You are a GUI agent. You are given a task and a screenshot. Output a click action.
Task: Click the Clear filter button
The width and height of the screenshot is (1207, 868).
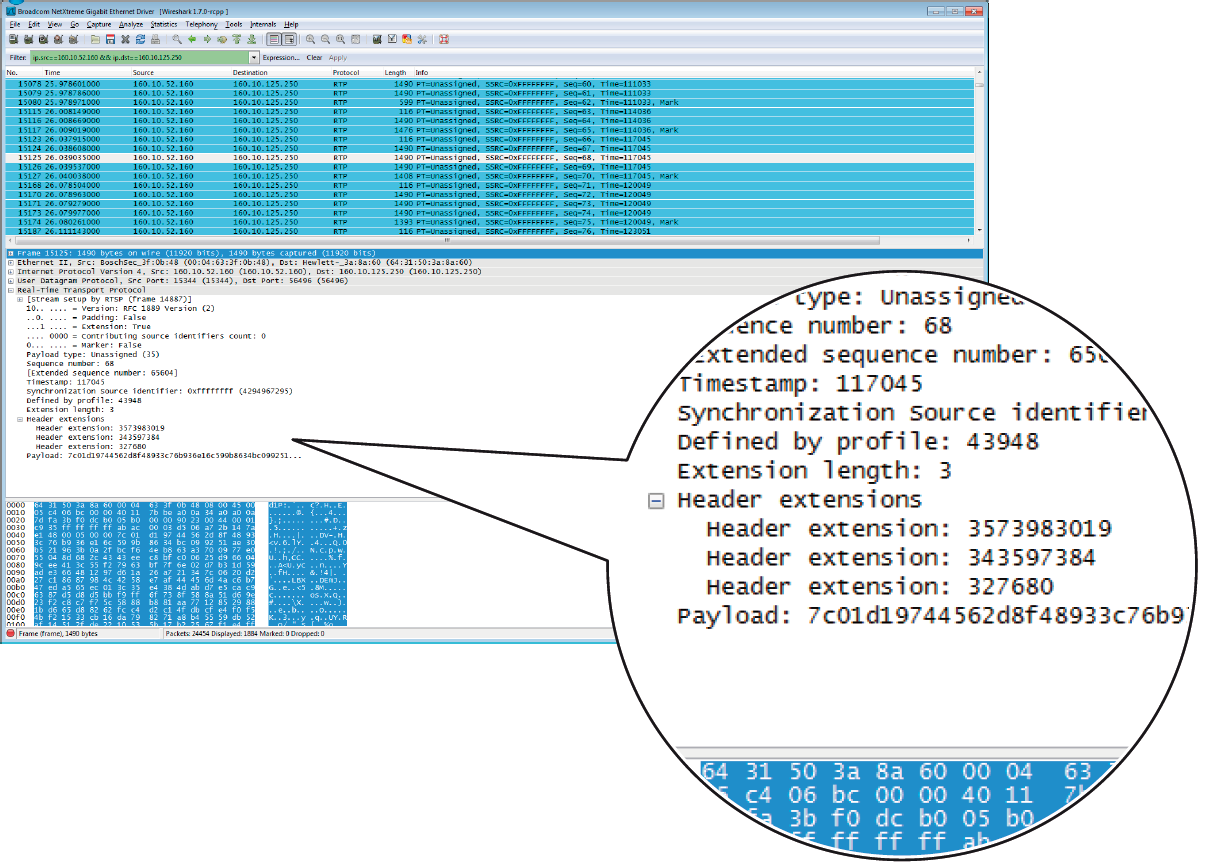[x=314, y=58]
